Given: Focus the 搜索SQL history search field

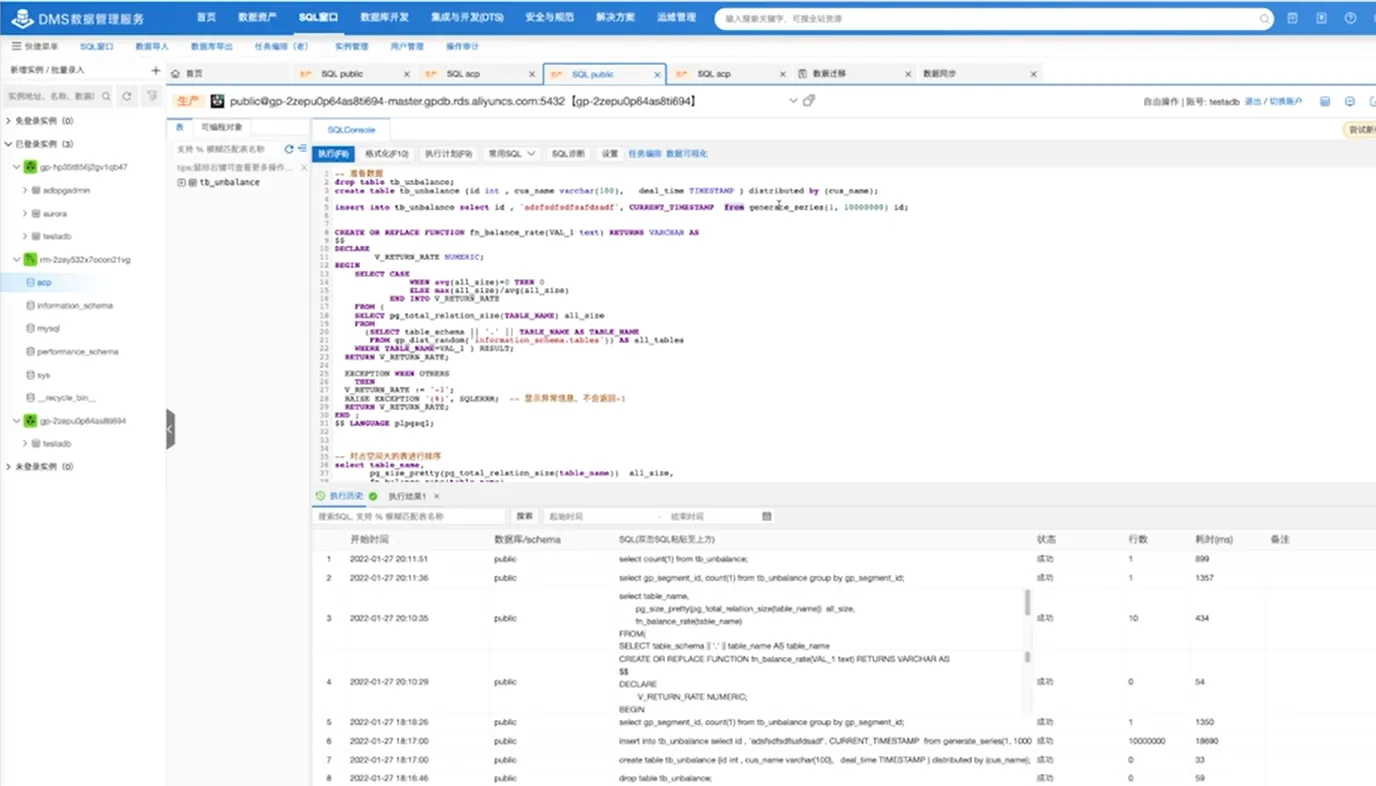Looking at the screenshot, I should pyautogui.click(x=409, y=516).
